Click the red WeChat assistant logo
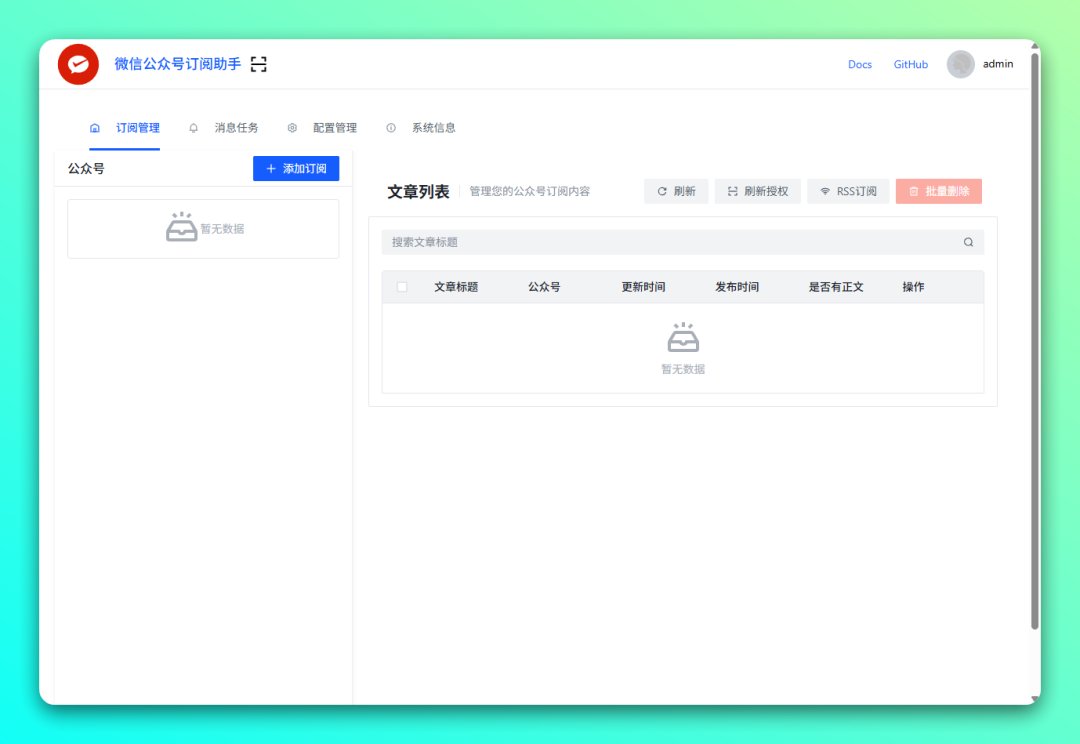The height and width of the screenshot is (744, 1080). 78,64
